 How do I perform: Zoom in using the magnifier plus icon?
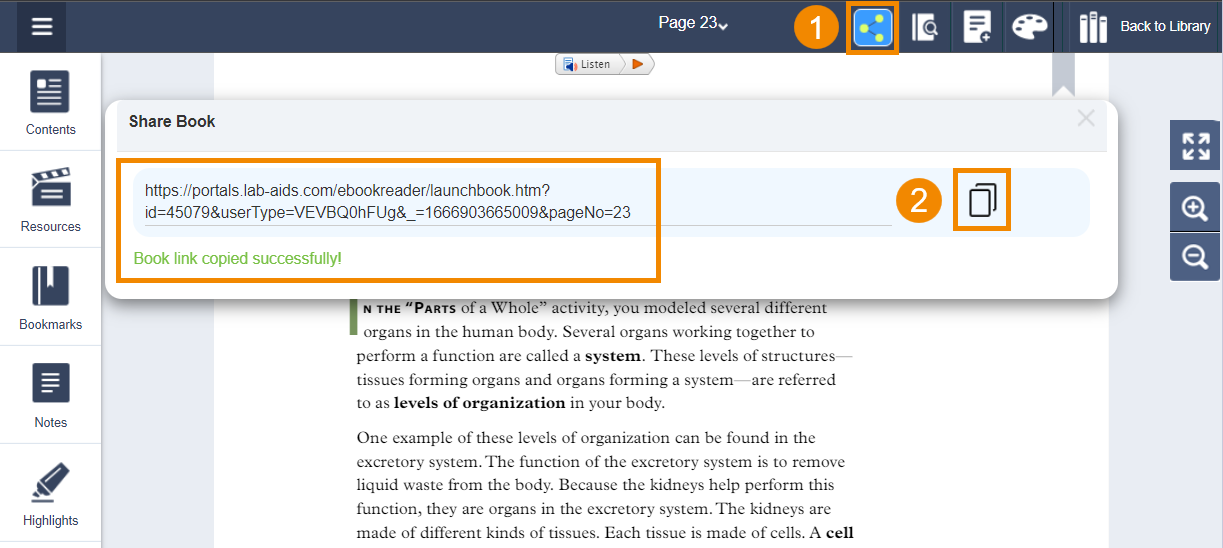click(x=1195, y=208)
